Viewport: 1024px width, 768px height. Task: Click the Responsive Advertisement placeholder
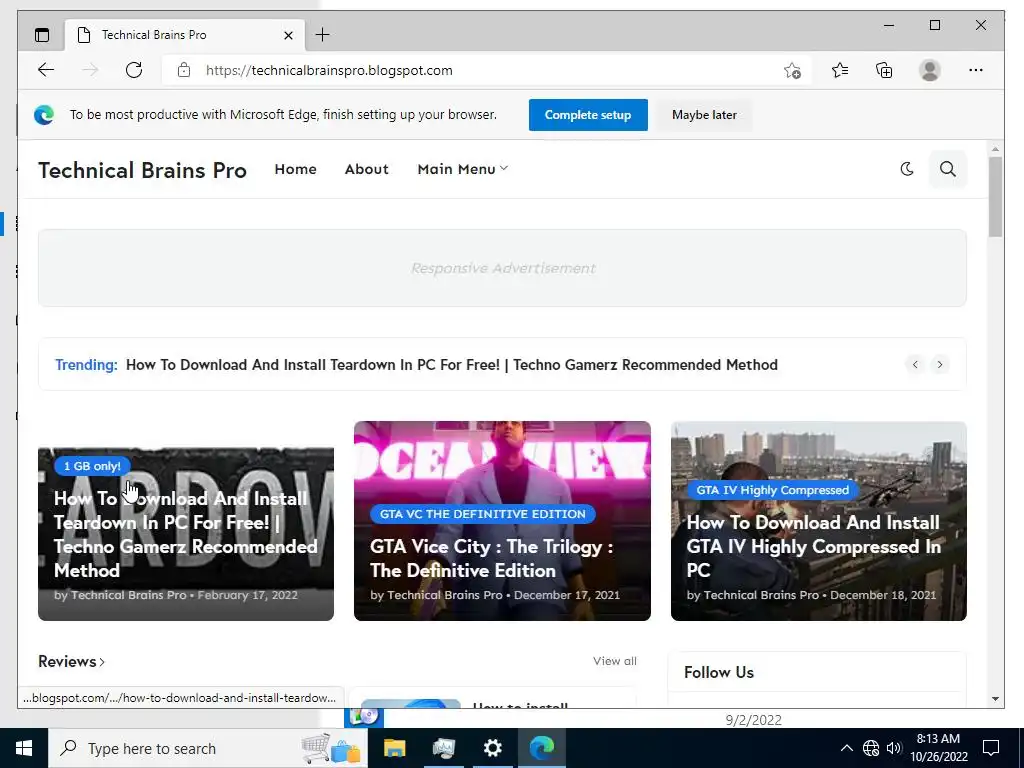click(502, 268)
